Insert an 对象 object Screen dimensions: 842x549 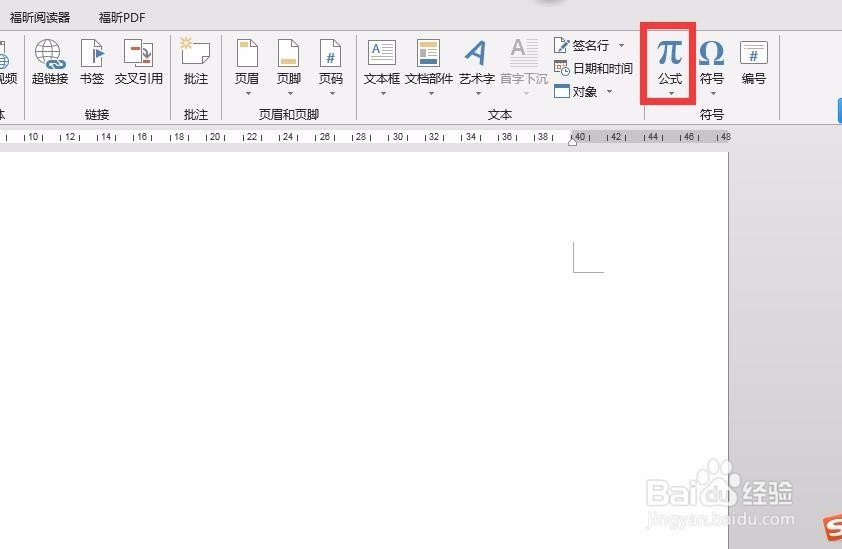(576, 92)
